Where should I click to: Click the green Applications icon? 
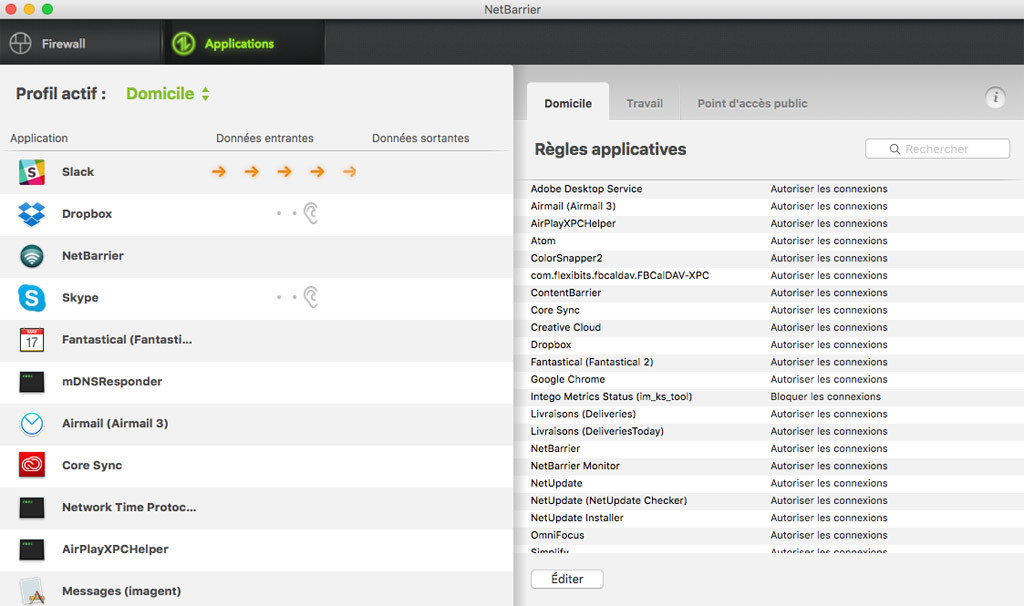[x=184, y=43]
